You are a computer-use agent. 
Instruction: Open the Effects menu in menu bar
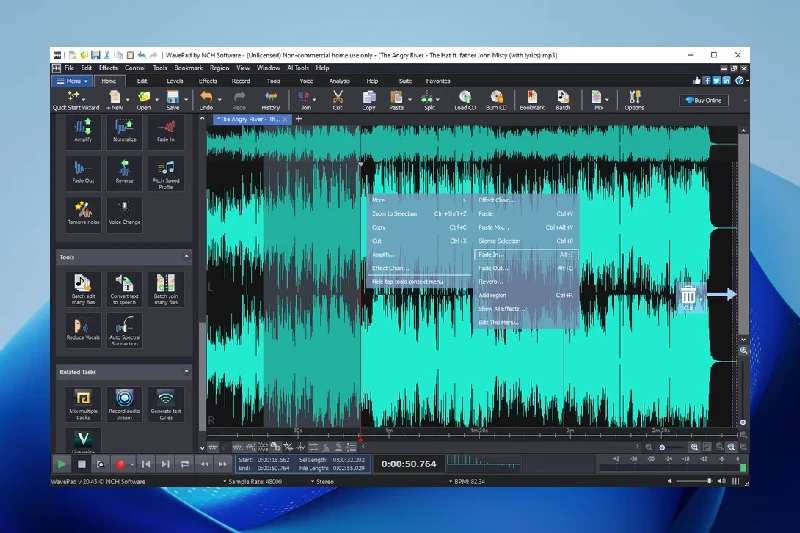108,68
